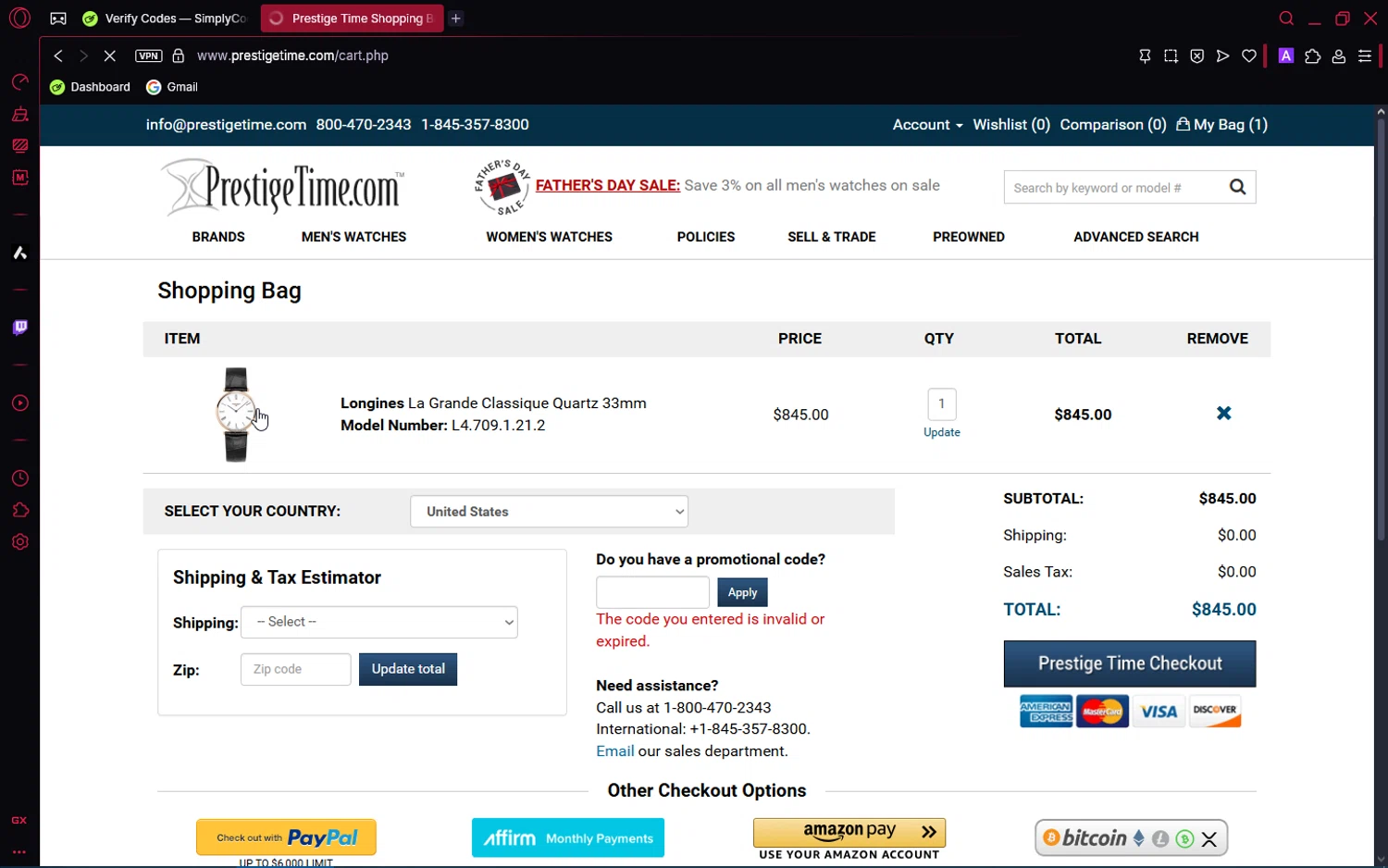Click the search keyword input field

click(x=1115, y=188)
